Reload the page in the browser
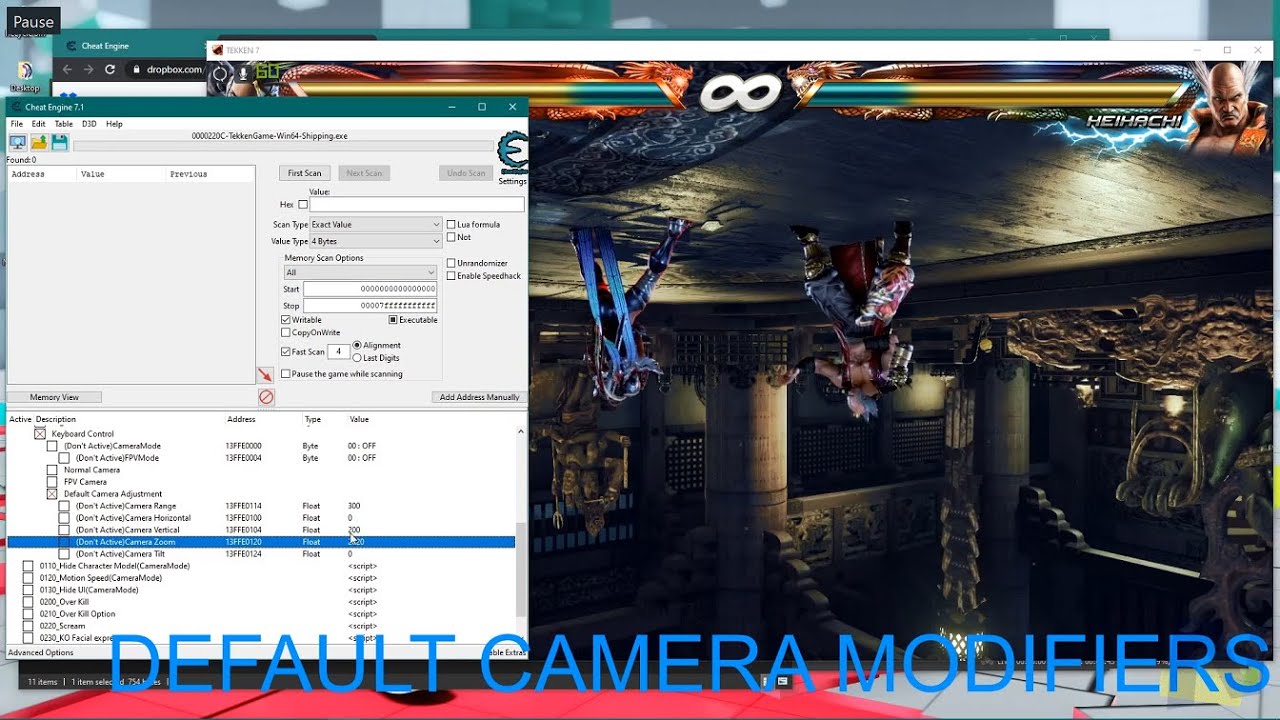Image resolution: width=1280 pixels, height=720 pixels. tap(110, 69)
